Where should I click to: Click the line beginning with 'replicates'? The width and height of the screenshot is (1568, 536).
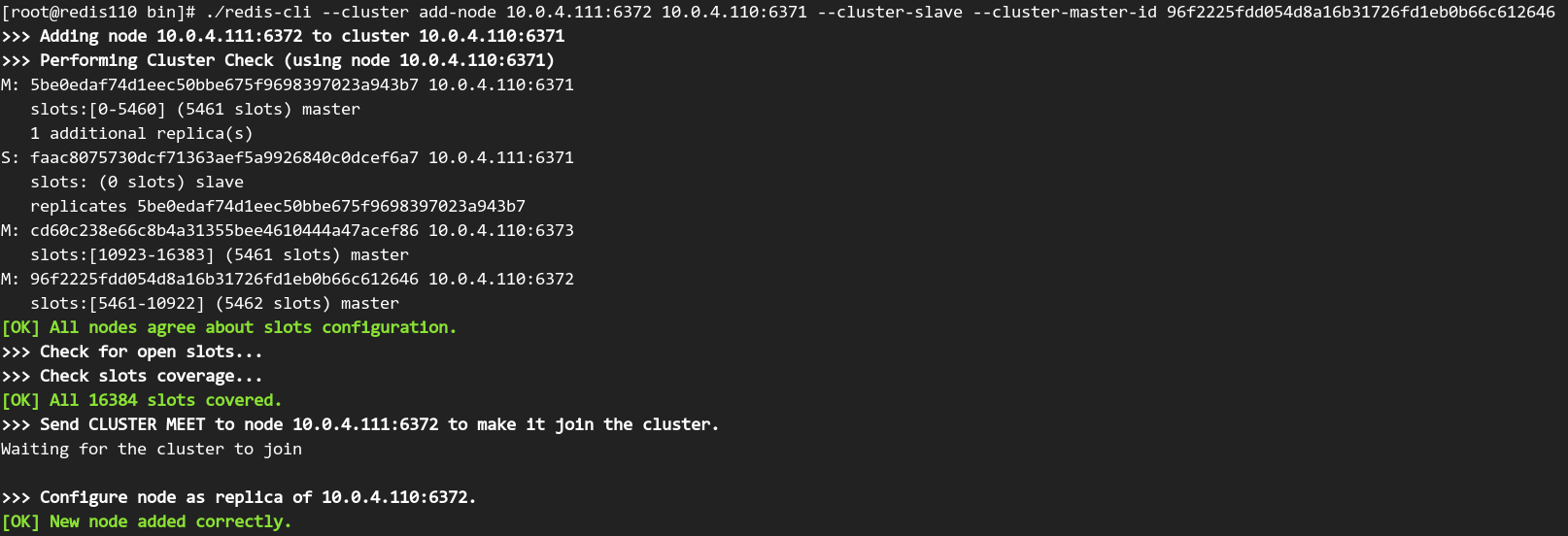(277, 206)
